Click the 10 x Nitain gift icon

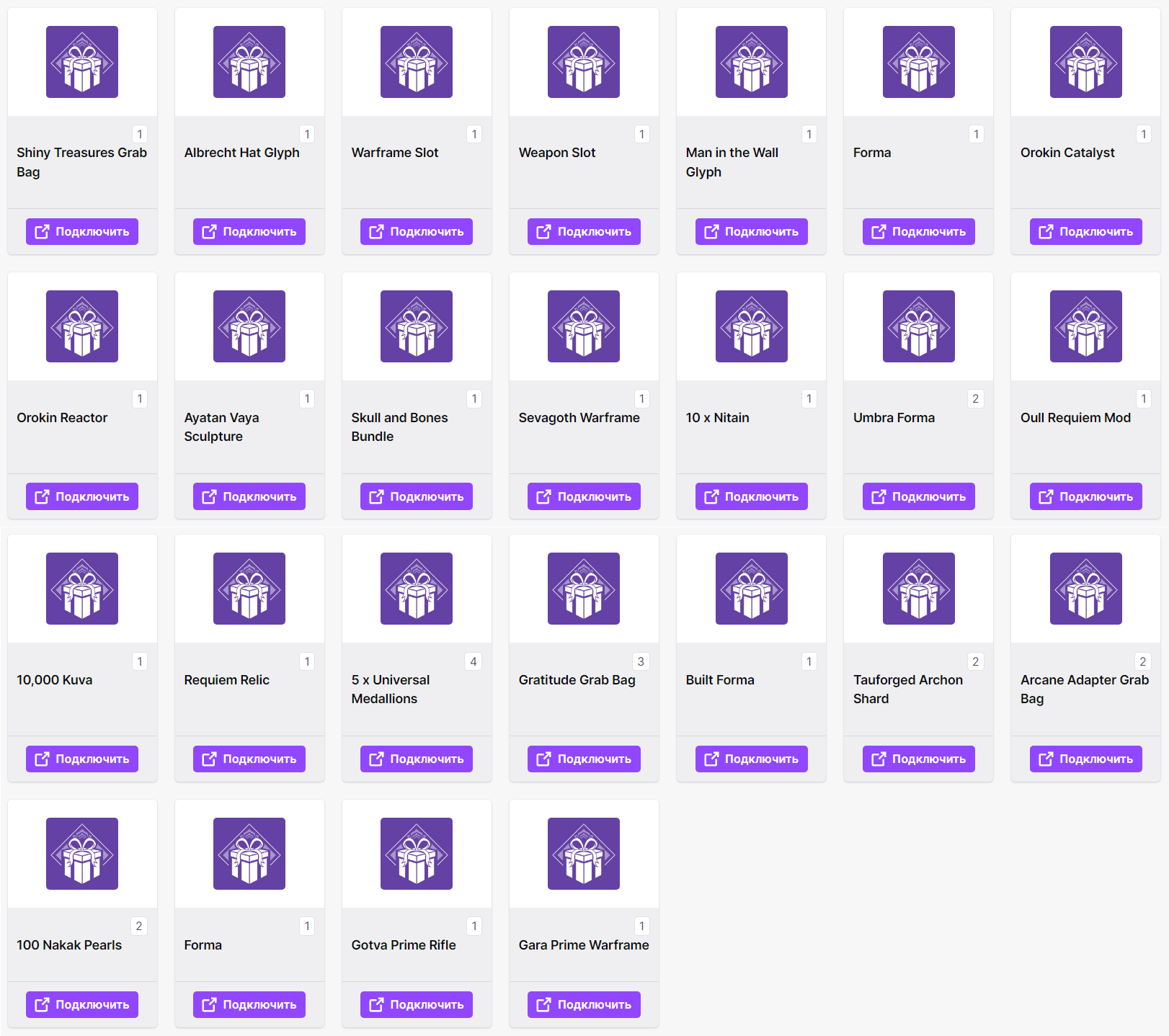752,326
